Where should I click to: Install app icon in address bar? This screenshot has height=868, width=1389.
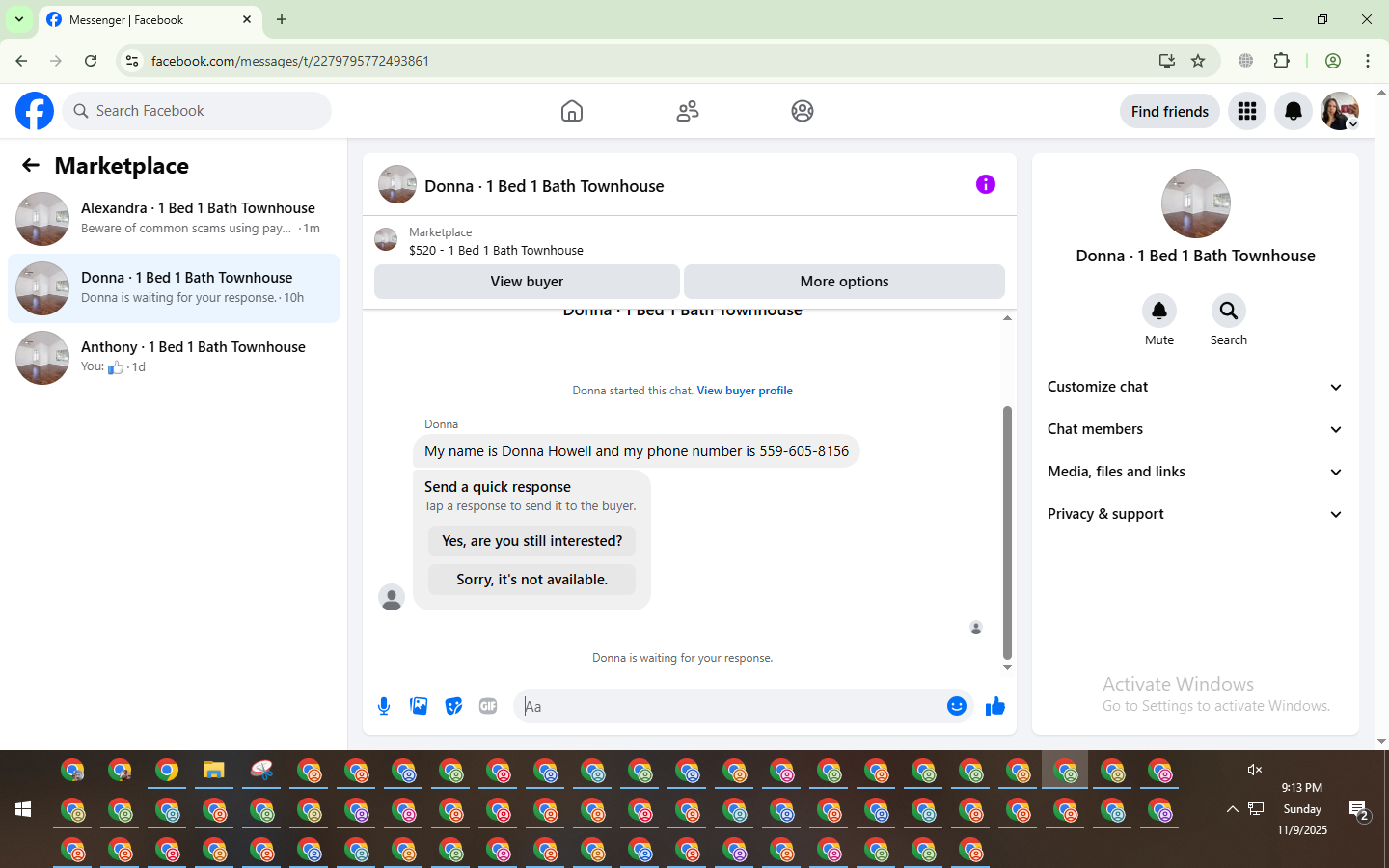(x=1167, y=61)
